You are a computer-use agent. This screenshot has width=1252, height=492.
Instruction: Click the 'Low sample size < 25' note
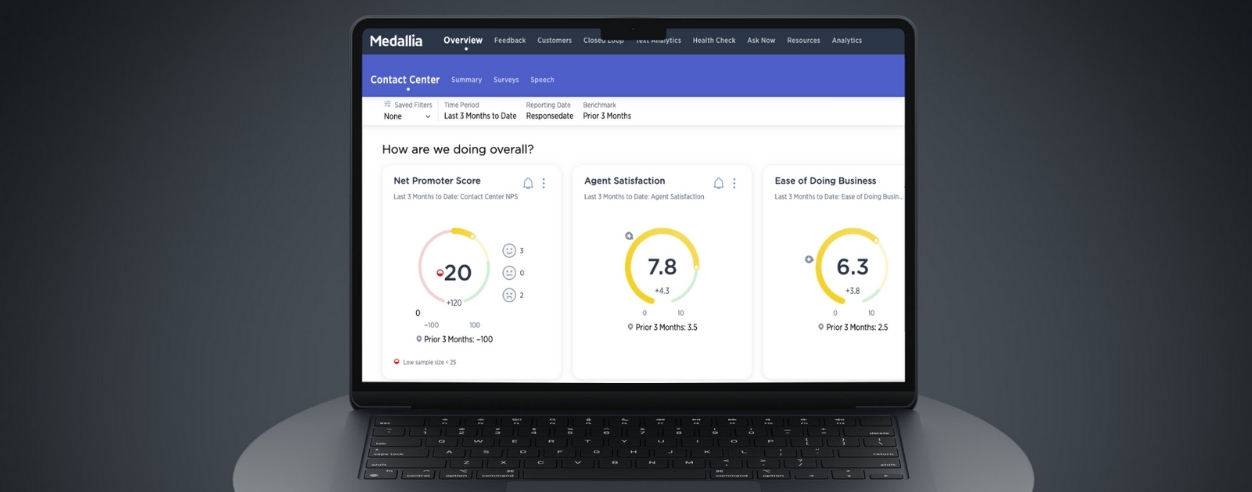click(x=429, y=362)
